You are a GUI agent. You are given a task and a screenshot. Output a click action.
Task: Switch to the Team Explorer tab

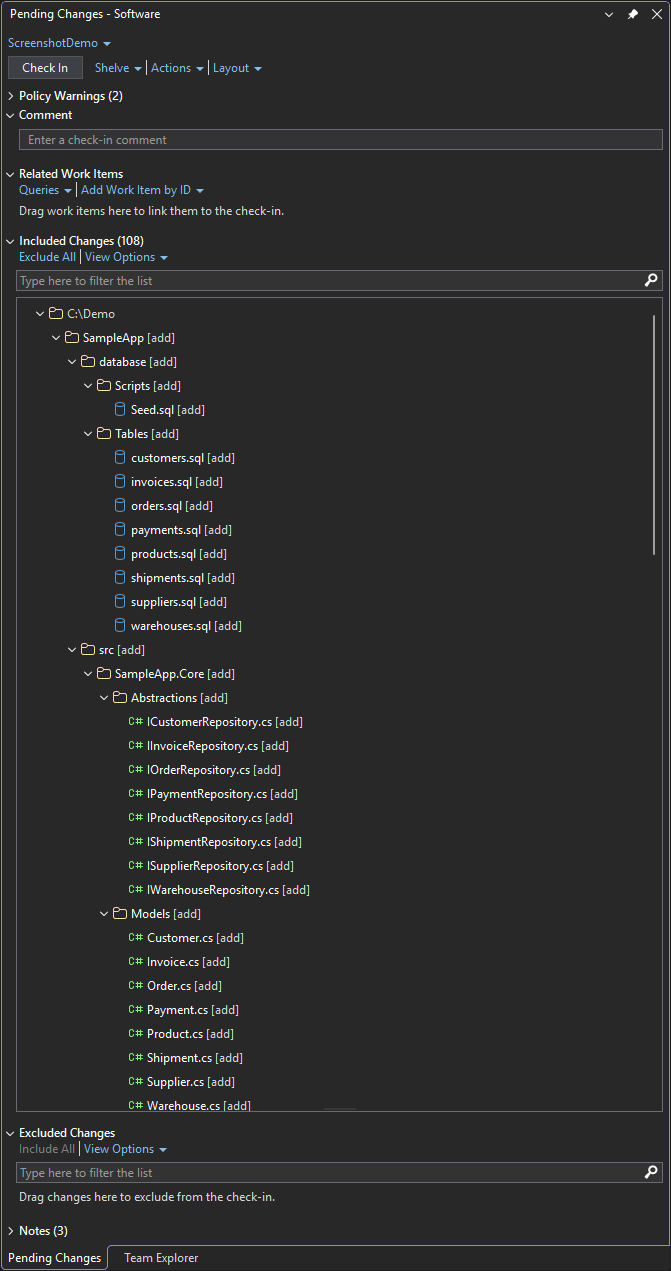(x=161, y=1258)
